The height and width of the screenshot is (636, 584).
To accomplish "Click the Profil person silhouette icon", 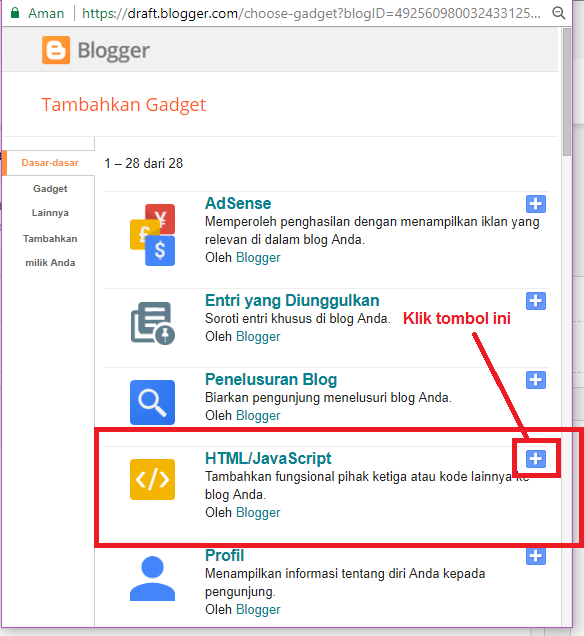I will coord(152,578).
